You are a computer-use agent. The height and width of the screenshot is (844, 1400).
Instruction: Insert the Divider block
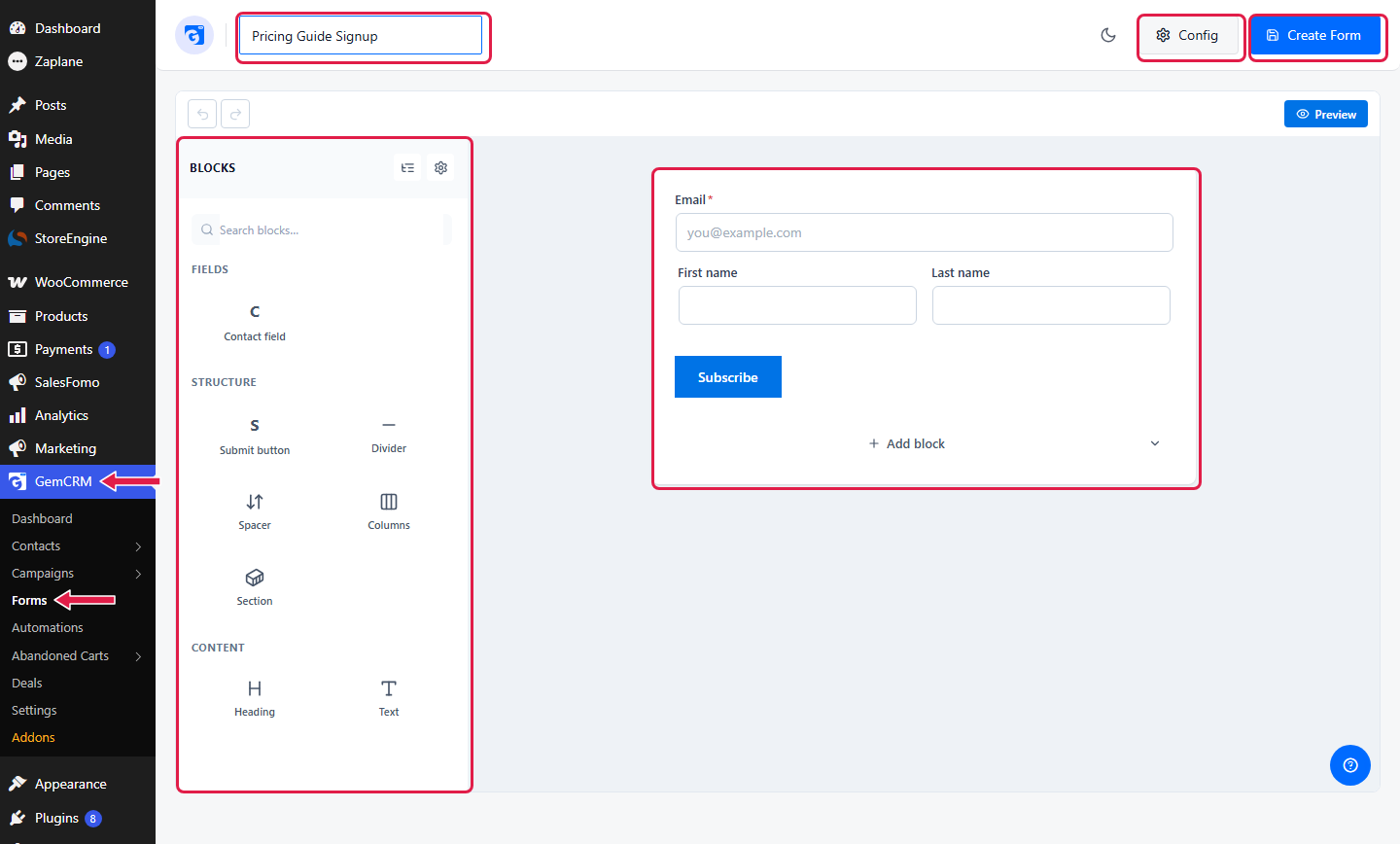coord(389,437)
